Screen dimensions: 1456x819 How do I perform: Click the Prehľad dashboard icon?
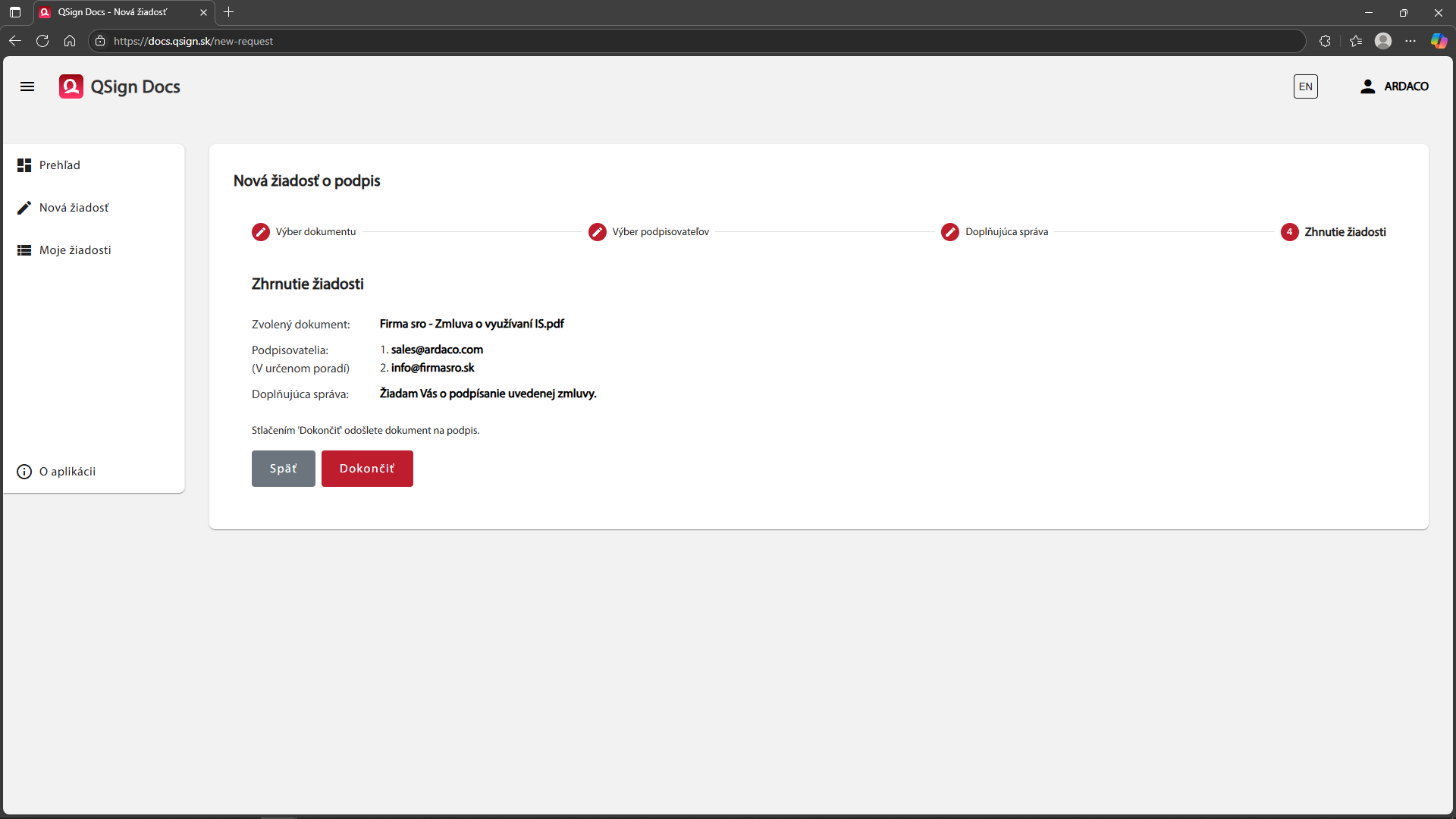(x=24, y=165)
